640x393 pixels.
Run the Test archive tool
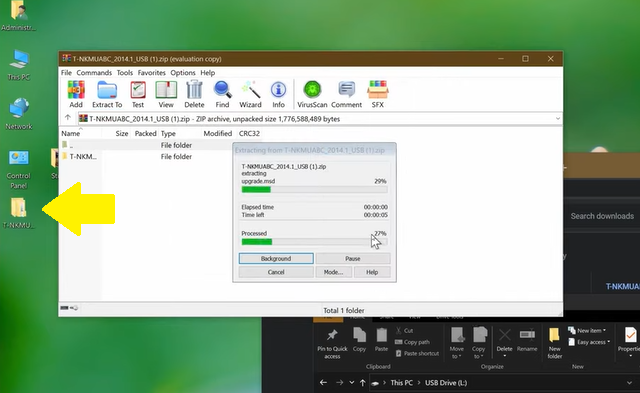pos(138,94)
